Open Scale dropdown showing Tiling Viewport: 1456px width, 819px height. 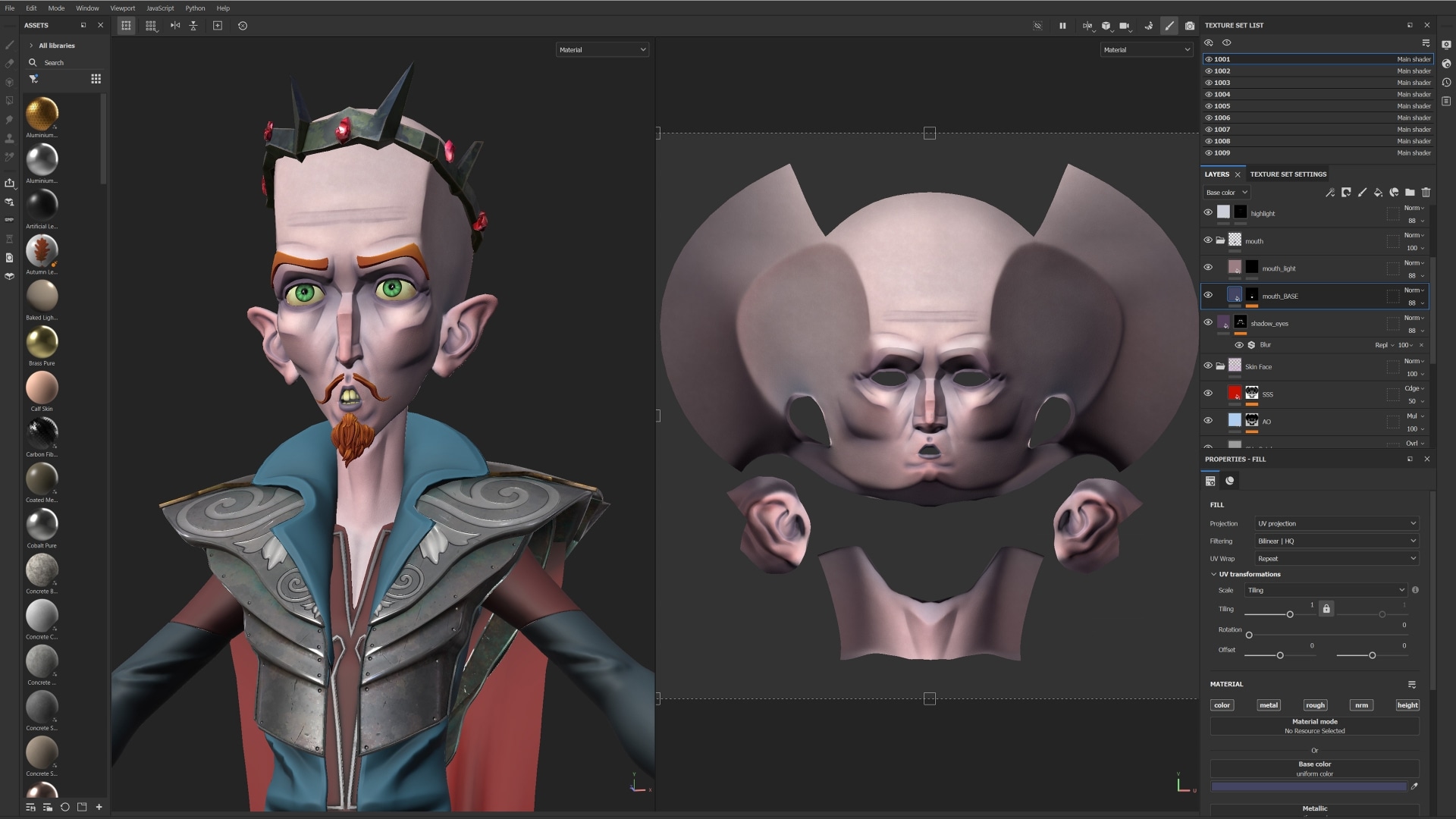point(1326,590)
